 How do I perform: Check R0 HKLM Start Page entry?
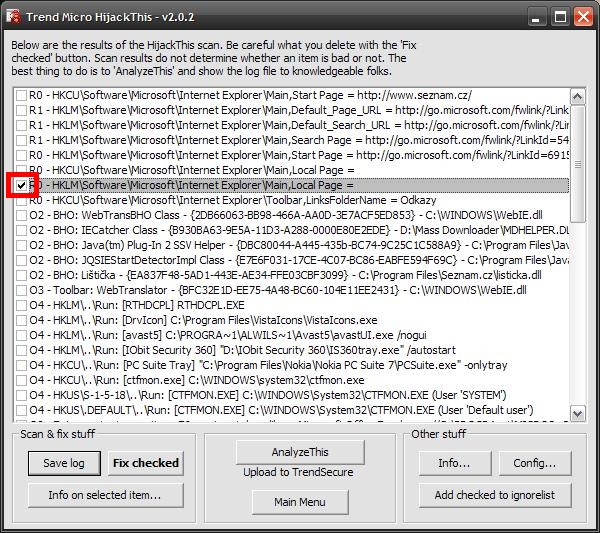pos(21,155)
